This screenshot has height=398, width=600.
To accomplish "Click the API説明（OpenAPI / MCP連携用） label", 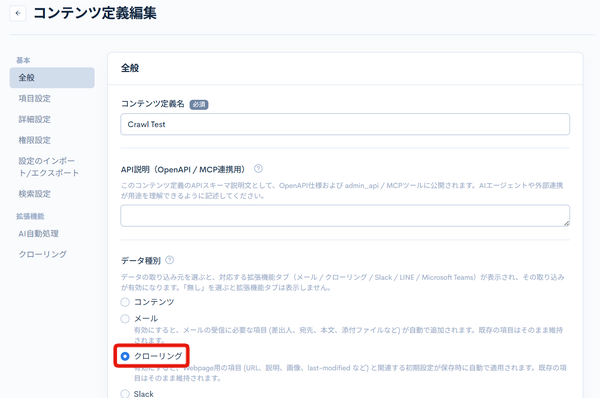I will [x=184, y=169].
